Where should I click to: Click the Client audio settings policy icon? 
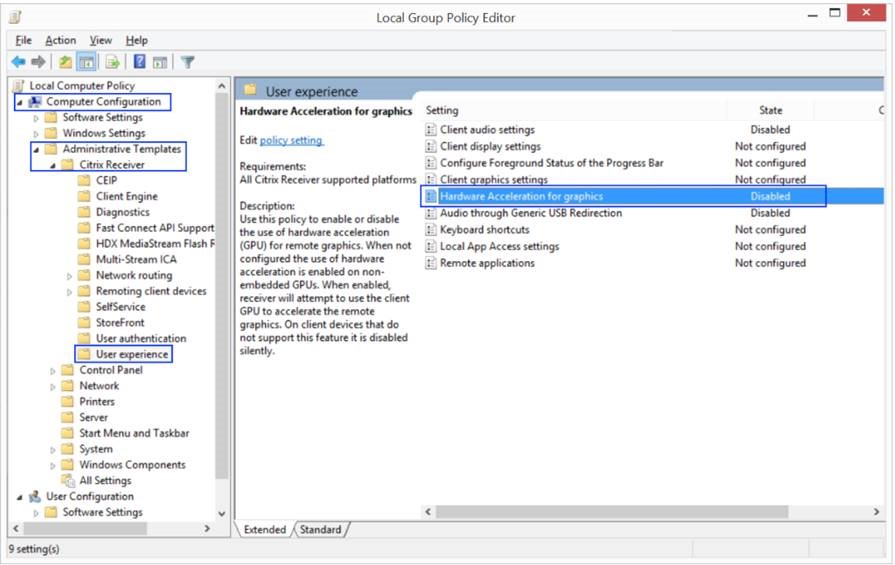(x=431, y=130)
